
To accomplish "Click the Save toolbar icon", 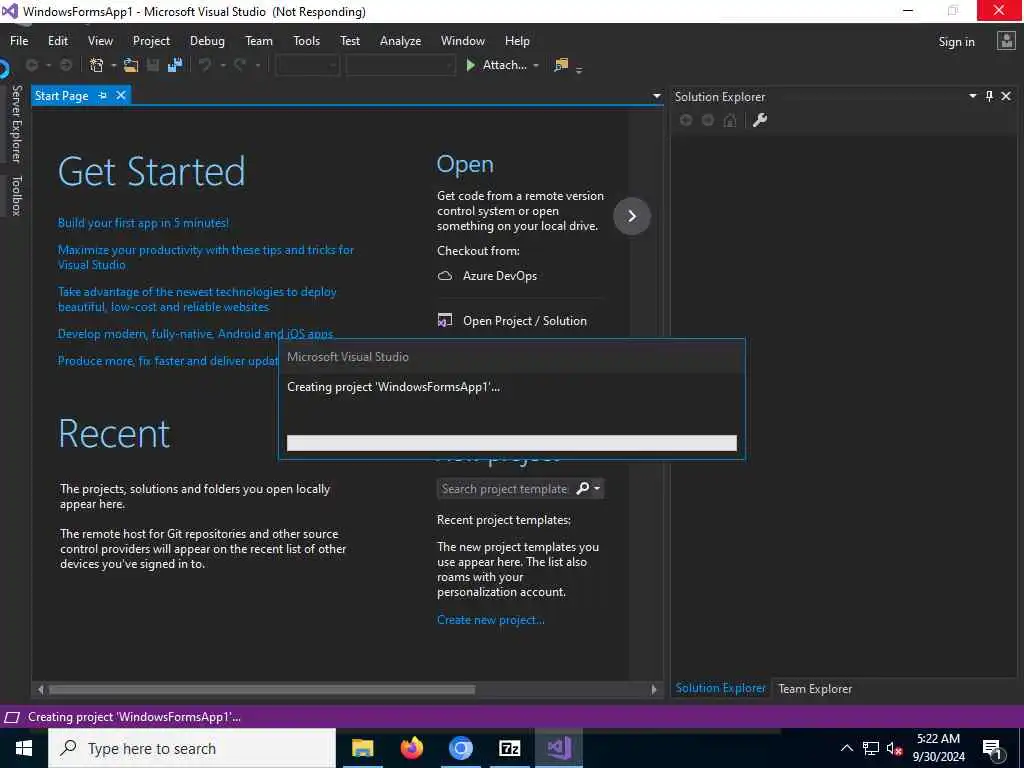I will point(153,65).
